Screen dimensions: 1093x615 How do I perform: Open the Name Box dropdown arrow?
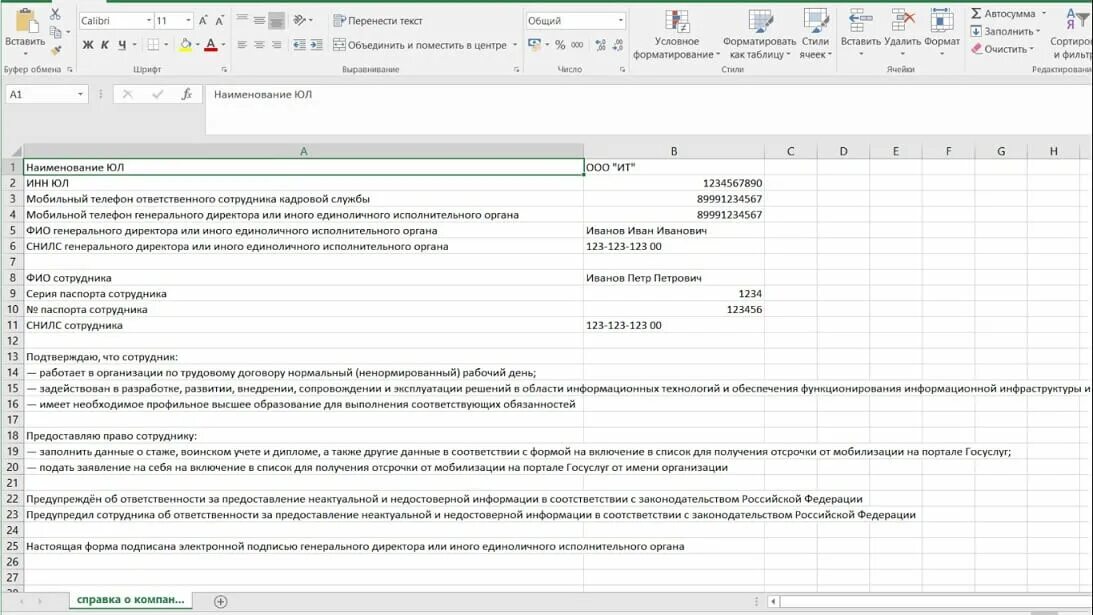(81, 94)
